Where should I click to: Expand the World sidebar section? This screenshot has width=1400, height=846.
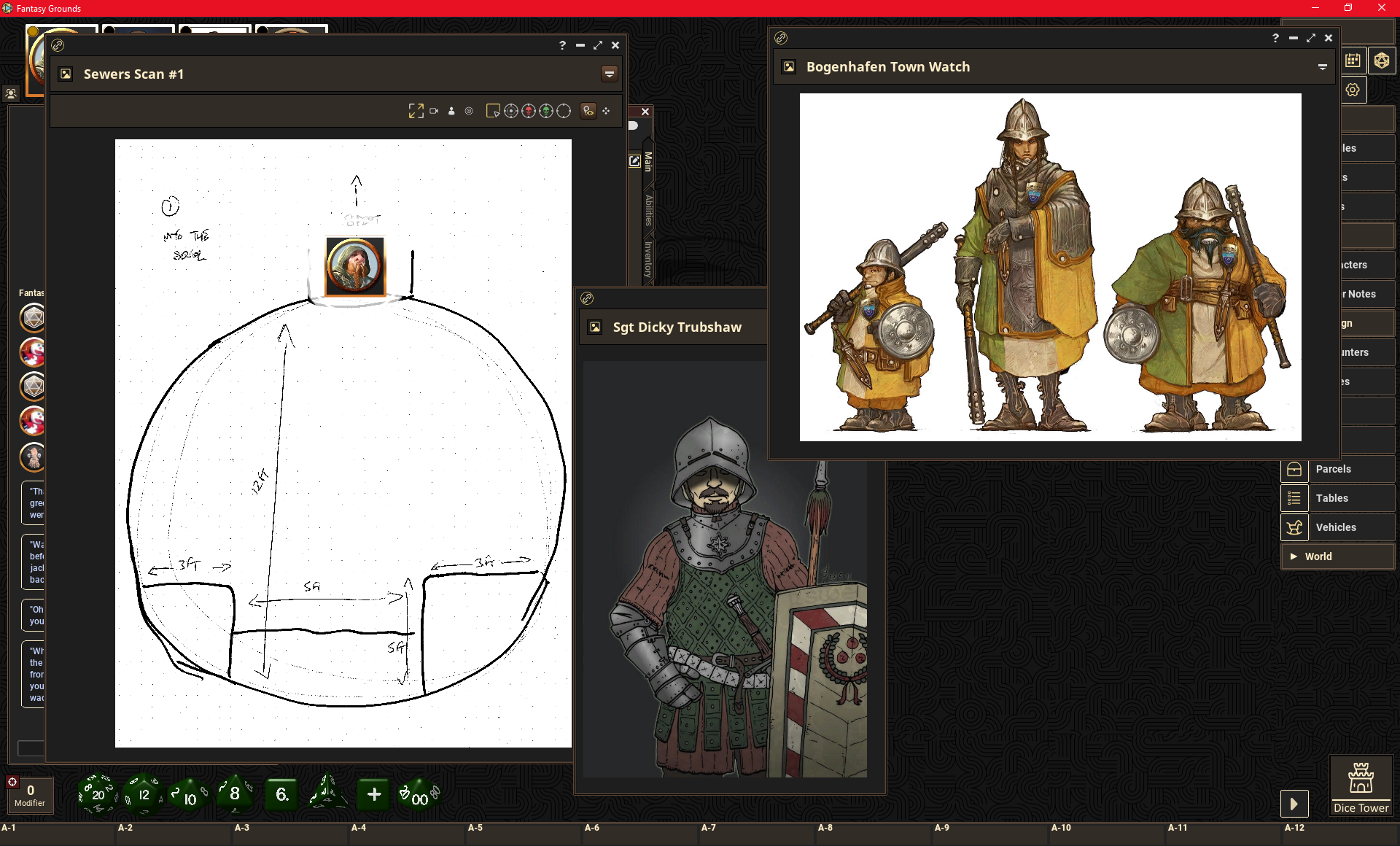(1337, 556)
